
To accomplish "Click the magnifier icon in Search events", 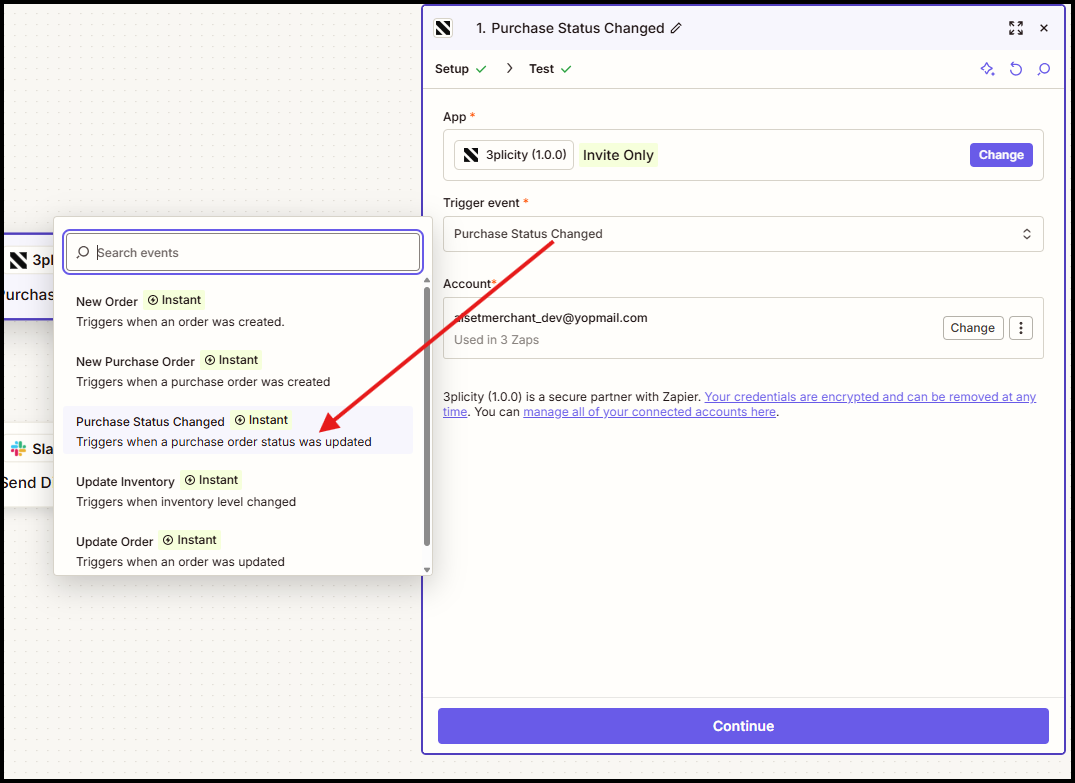I will (x=82, y=252).
